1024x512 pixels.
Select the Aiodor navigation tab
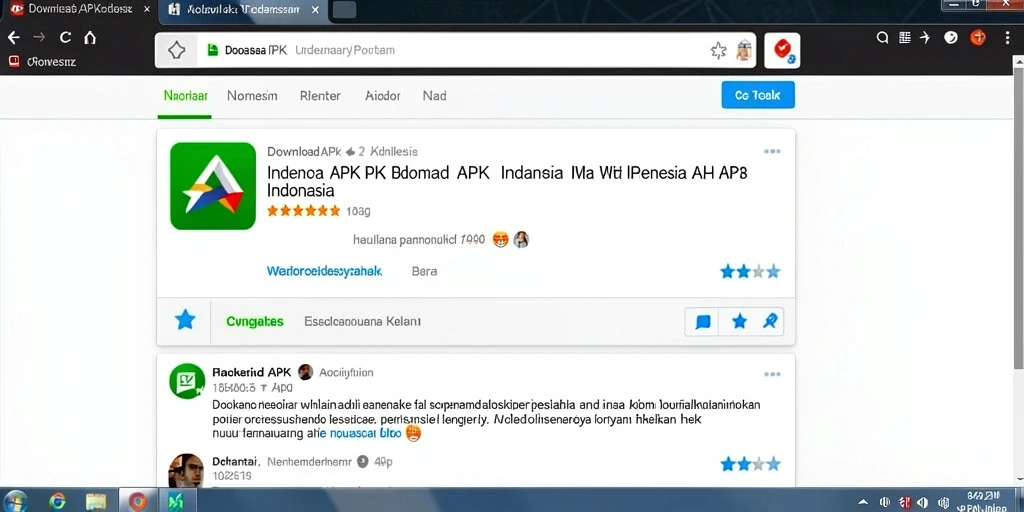pos(383,96)
